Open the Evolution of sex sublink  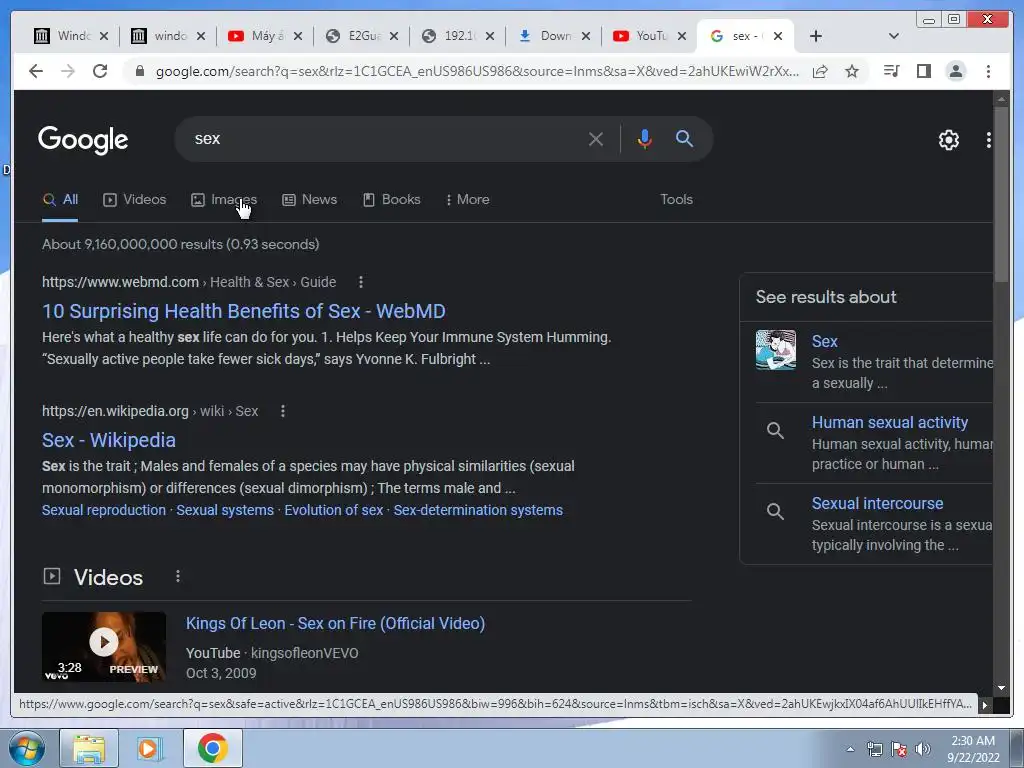click(334, 510)
